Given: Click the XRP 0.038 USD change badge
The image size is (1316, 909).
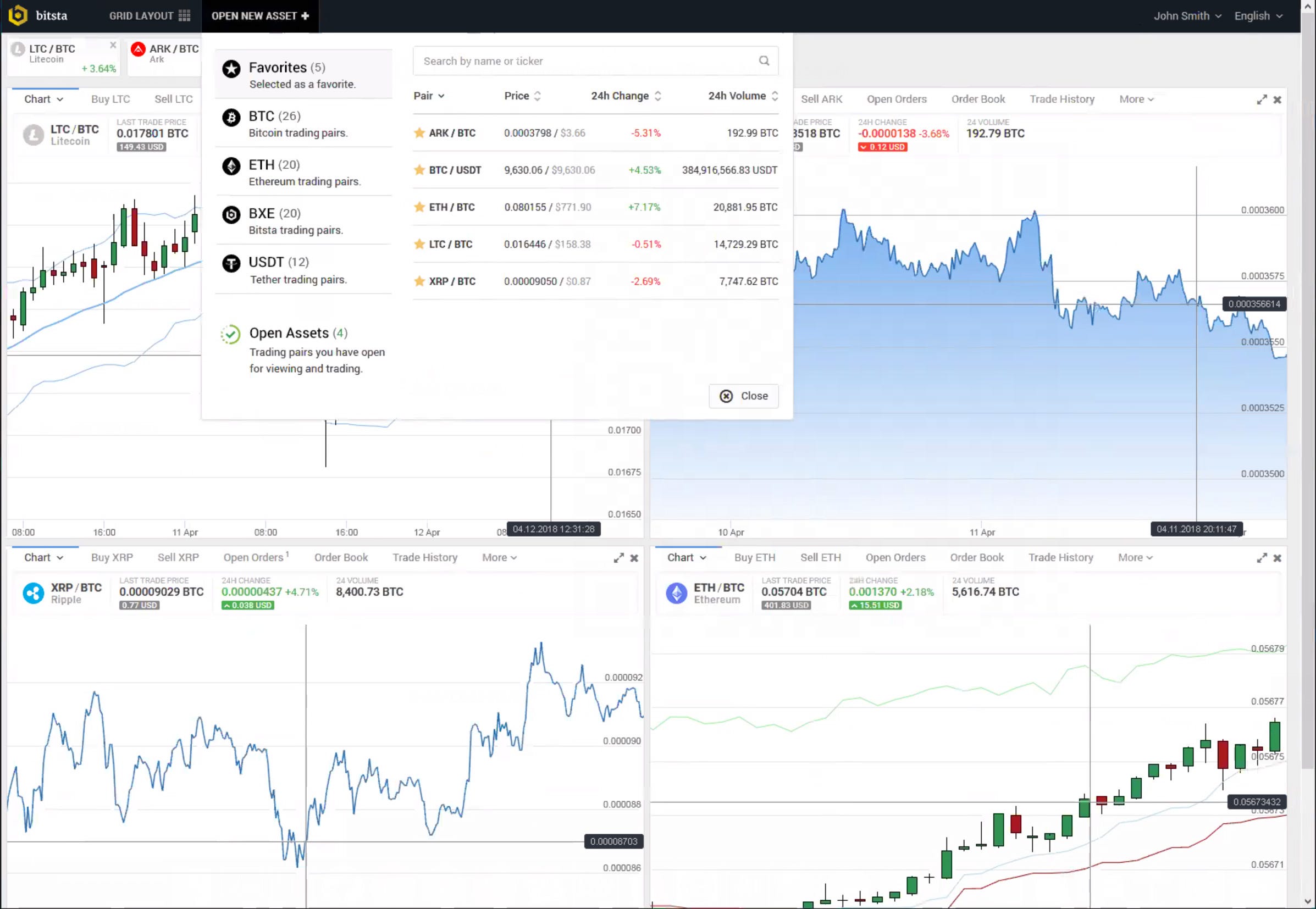Looking at the screenshot, I should 247,605.
